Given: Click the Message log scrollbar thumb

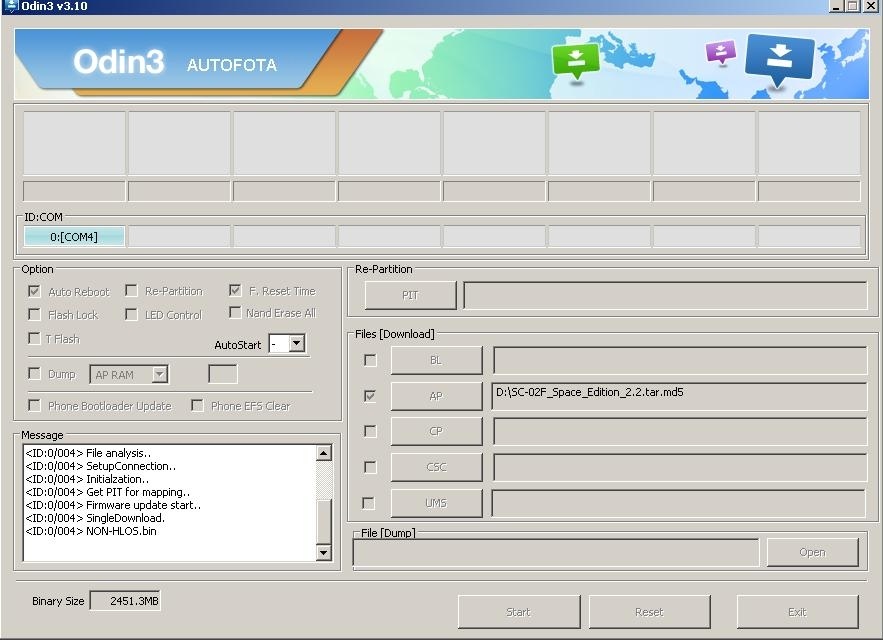Looking at the screenshot, I should click(x=324, y=521).
